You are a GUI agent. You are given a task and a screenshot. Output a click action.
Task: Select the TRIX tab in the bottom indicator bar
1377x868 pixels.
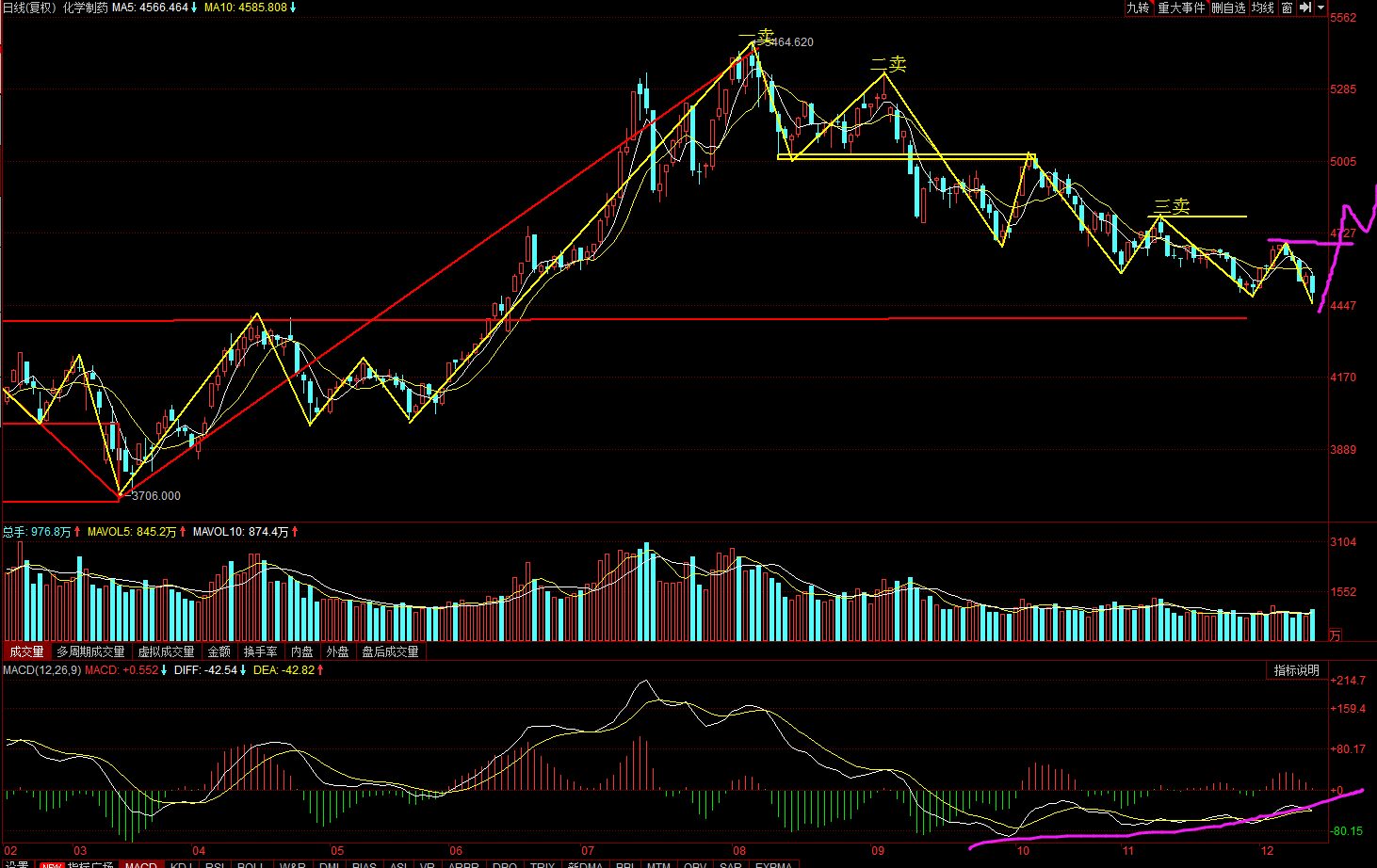543,864
